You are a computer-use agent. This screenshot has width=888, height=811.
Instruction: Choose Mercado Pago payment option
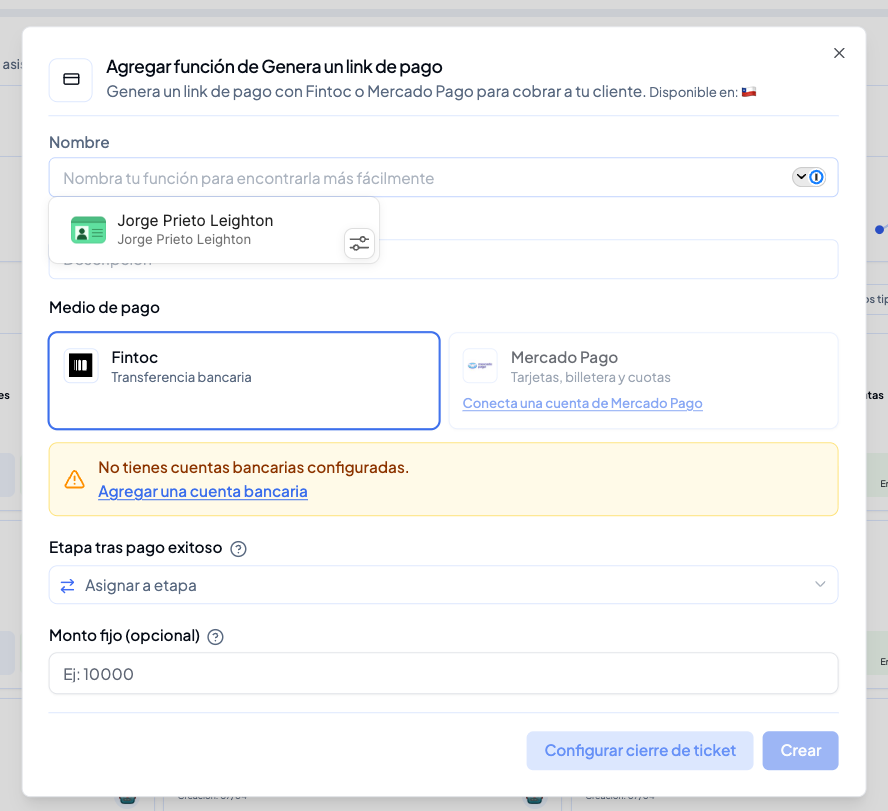pyautogui.click(x=643, y=381)
